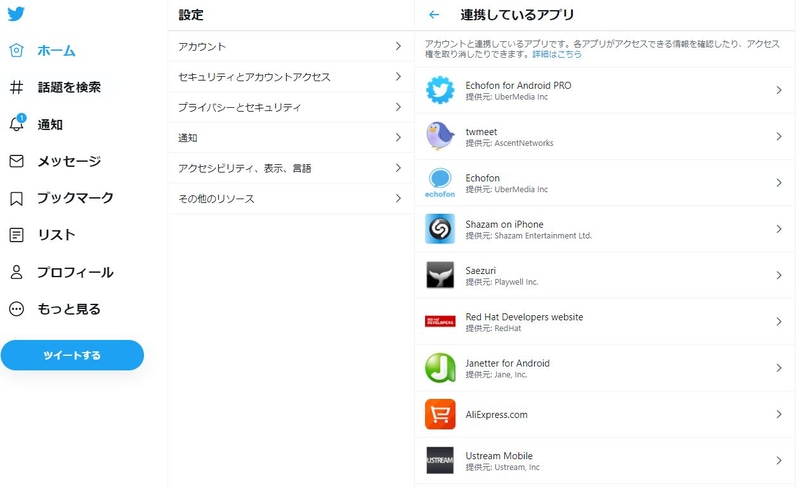The height and width of the screenshot is (489, 800).
Task: Open the ホーム menu item
Action: [56, 51]
